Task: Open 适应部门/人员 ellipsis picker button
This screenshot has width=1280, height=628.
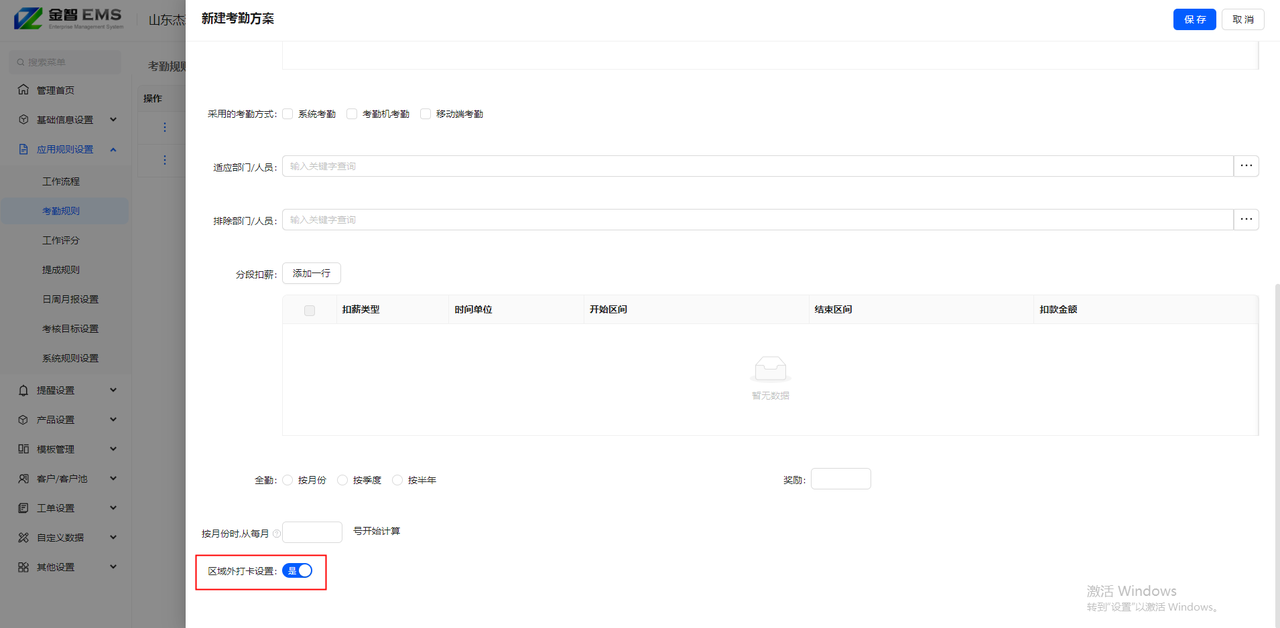Action: tap(1246, 166)
